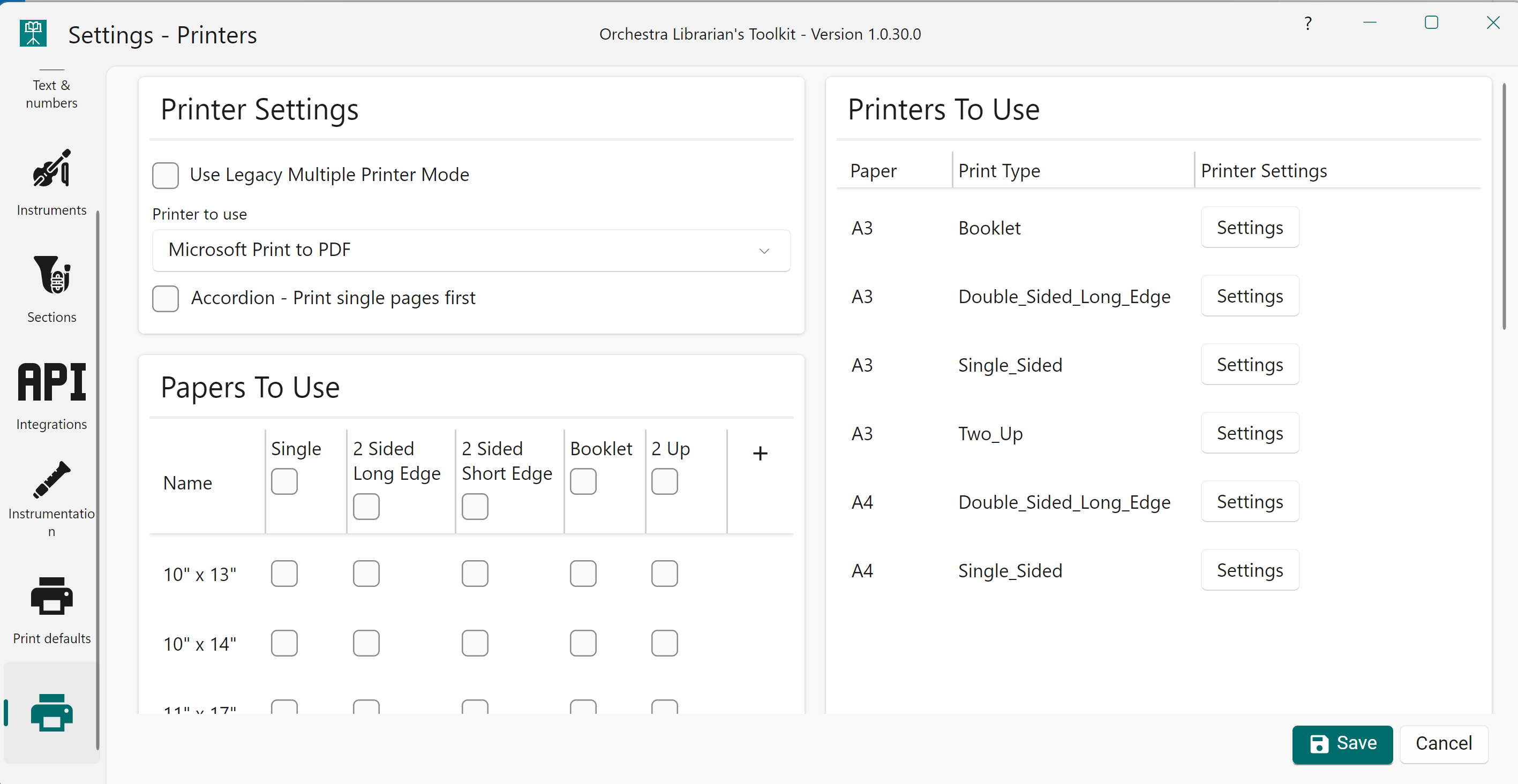Check the 2 Up header checkbox
The height and width of the screenshot is (784, 1518).
point(664,481)
